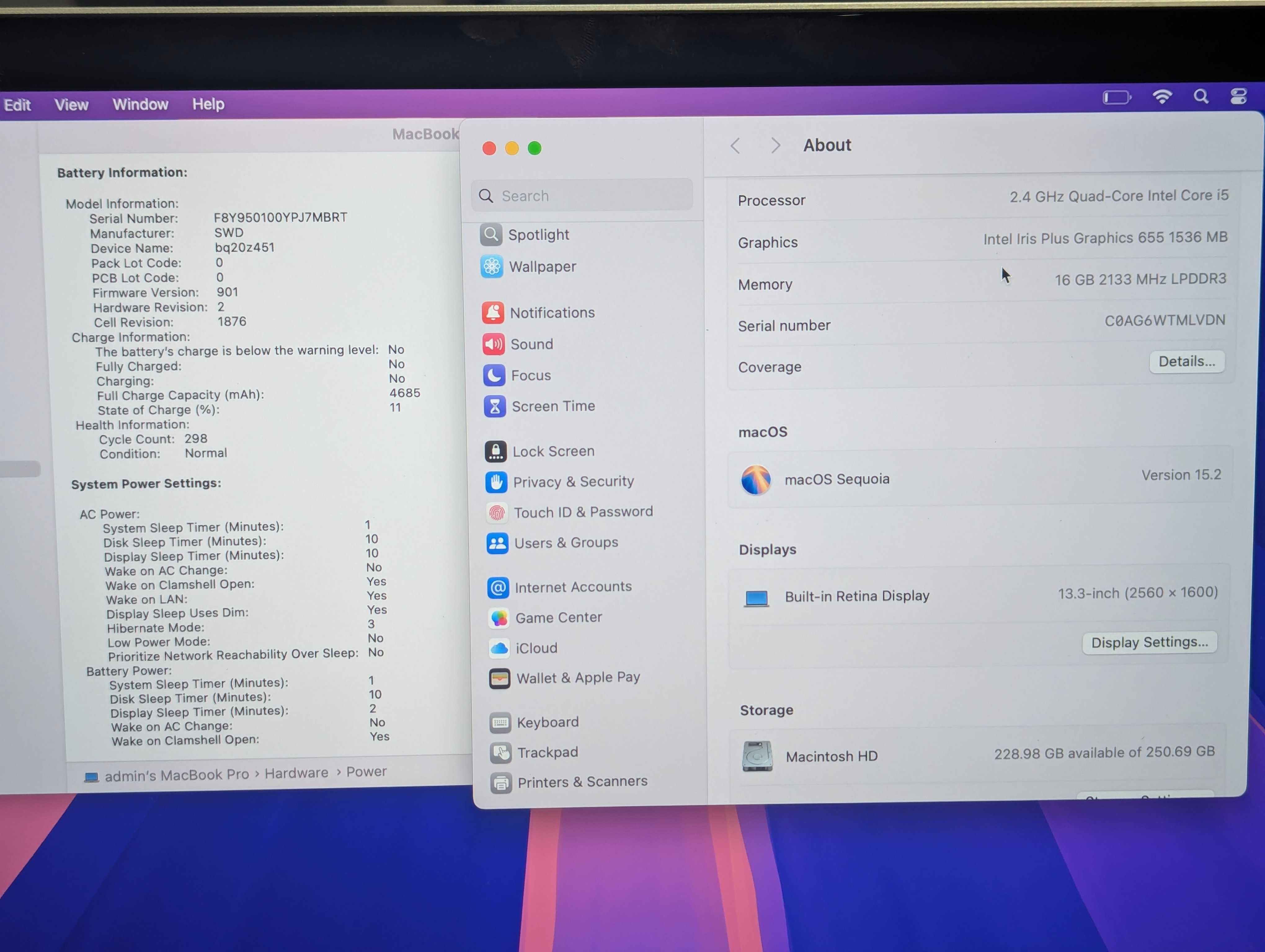Open Printers & Scanners icon
Screen dimensions: 1265x952
coord(502,783)
